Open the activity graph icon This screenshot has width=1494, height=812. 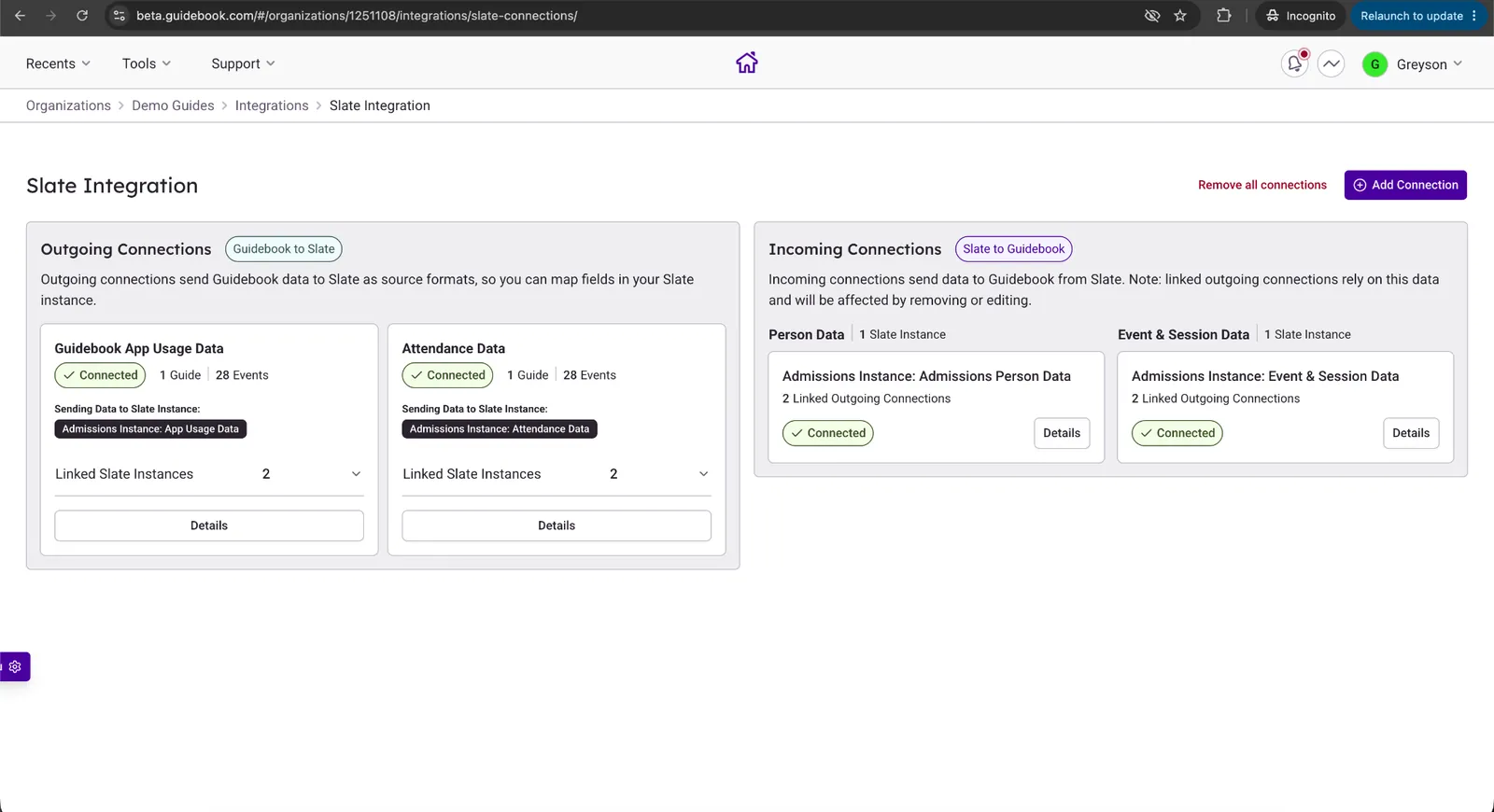point(1332,63)
